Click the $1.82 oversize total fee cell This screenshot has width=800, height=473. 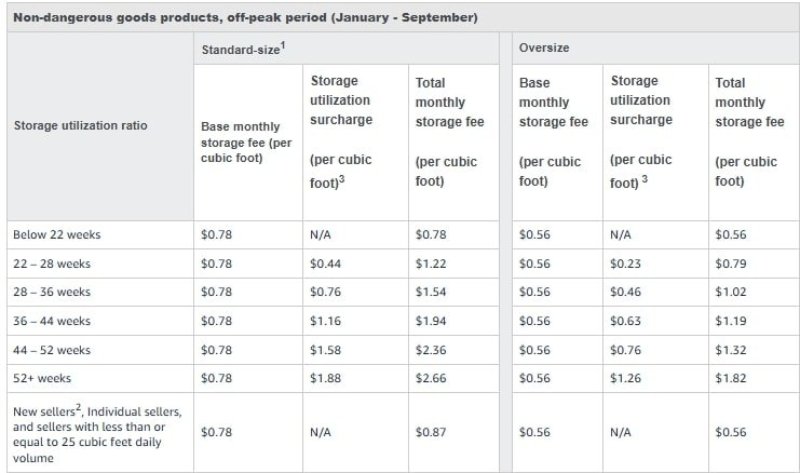(732, 380)
